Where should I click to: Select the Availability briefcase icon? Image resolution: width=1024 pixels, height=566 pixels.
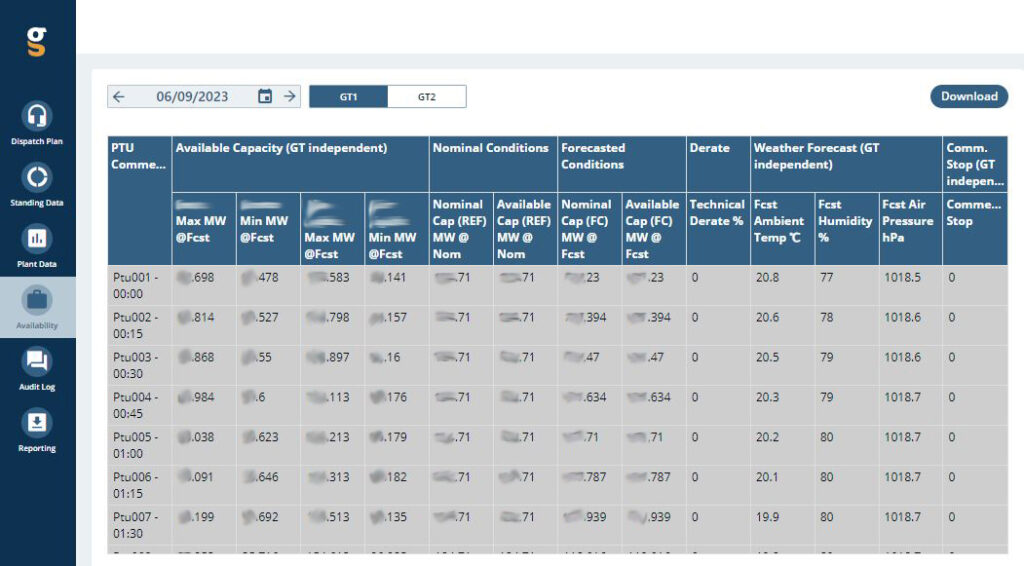pyautogui.click(x=37, y=300)
